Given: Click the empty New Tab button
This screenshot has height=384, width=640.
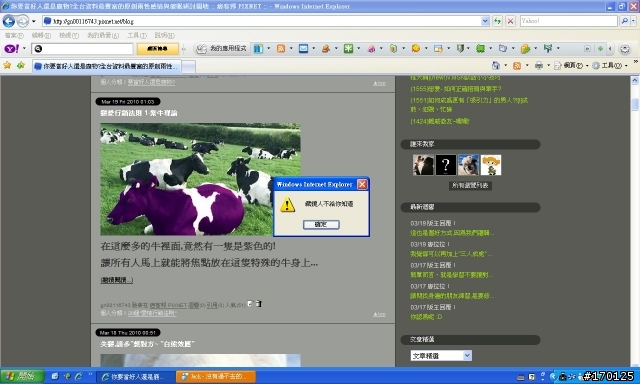Looking at the screenshot, I should (188, 67).
